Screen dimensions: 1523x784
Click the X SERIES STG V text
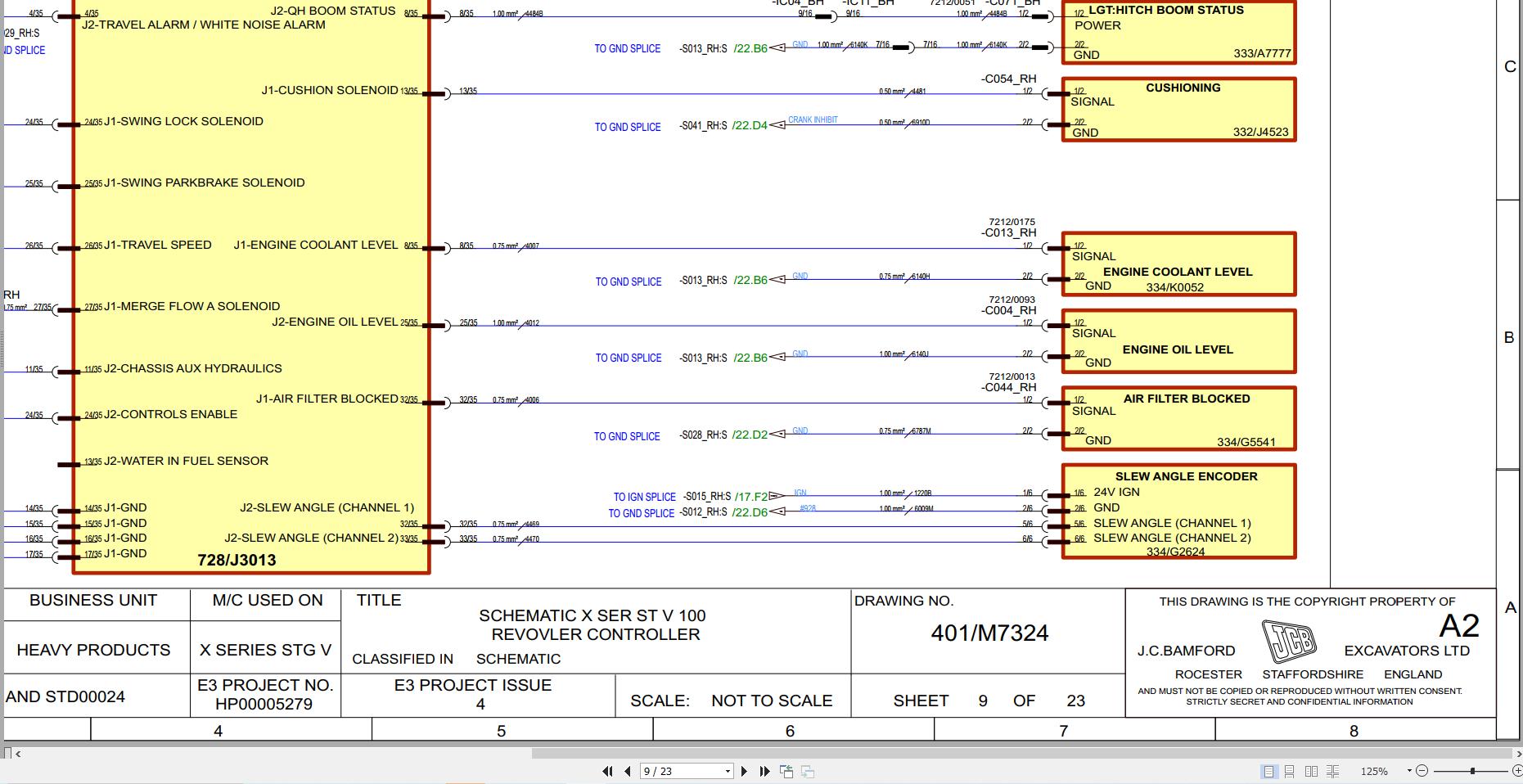[x=265, y=650]
